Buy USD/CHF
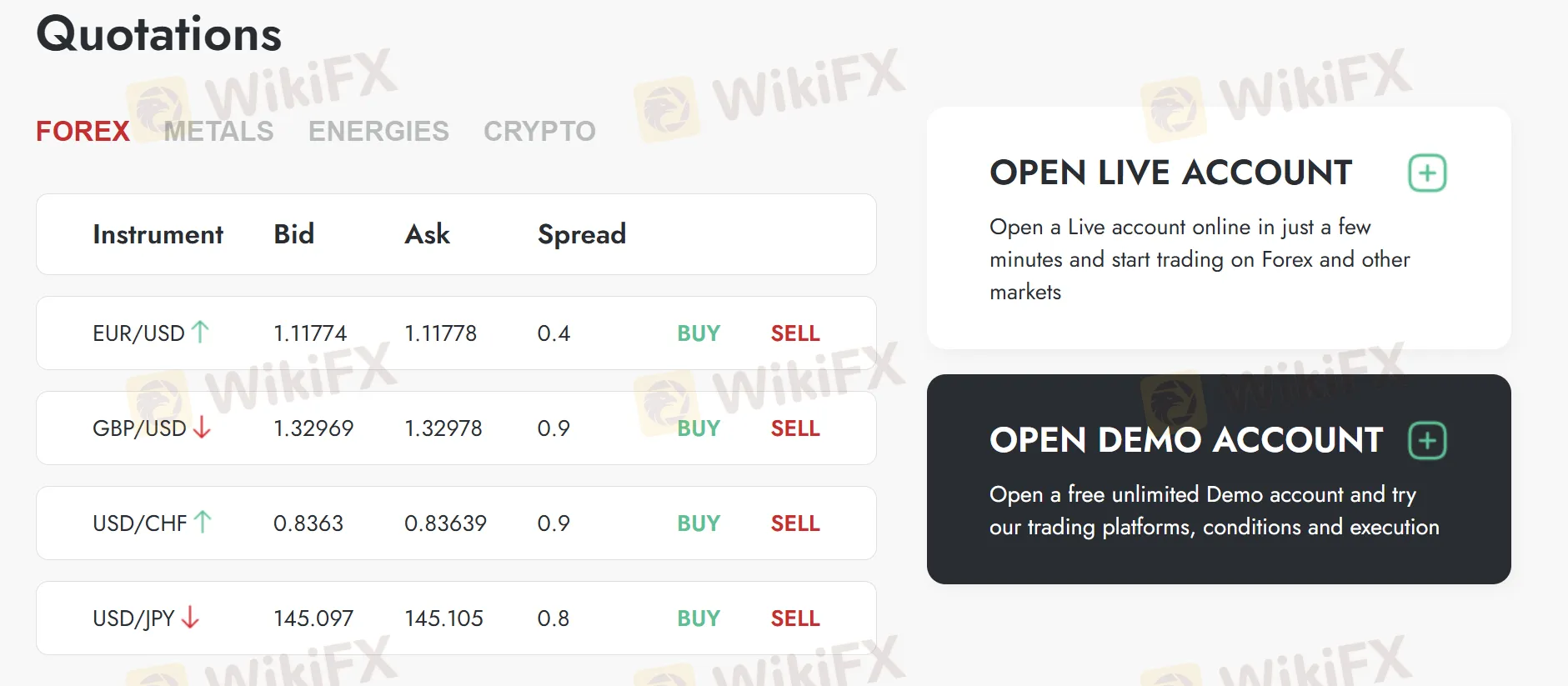The image size is (1568, 686). coord(699,523)
